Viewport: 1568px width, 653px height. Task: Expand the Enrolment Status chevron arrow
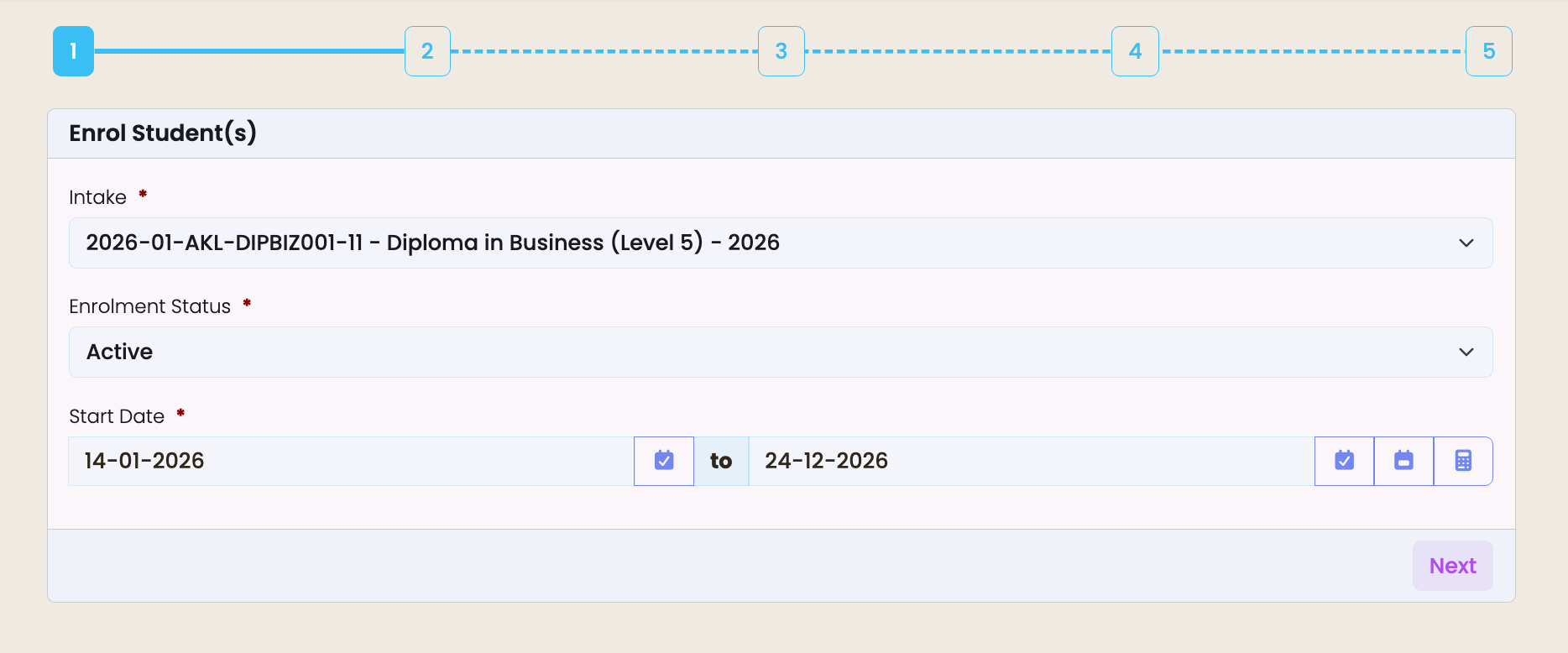click(x=1466, y=352)
